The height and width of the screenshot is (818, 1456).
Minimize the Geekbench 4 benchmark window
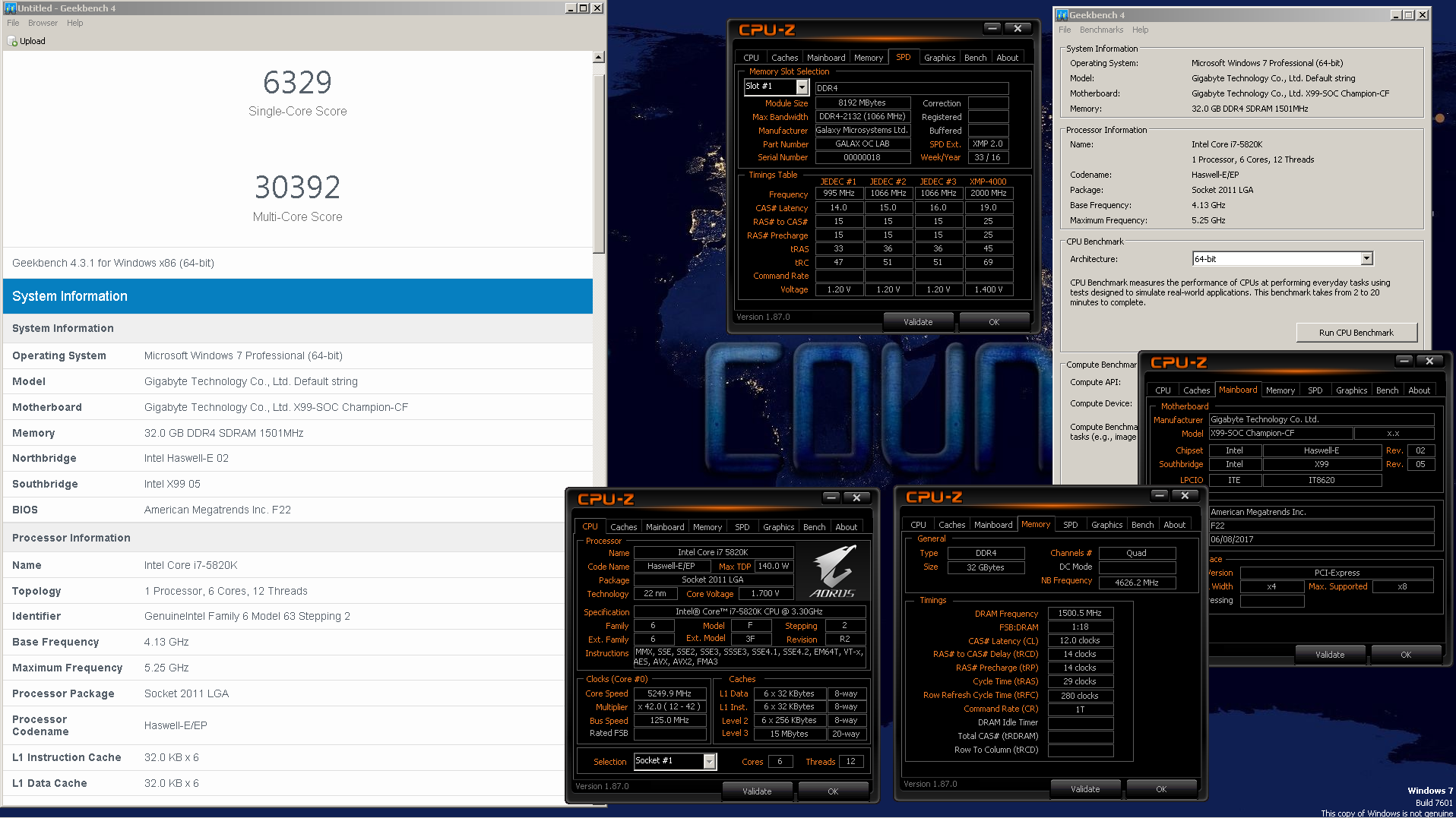[1396, 15]
